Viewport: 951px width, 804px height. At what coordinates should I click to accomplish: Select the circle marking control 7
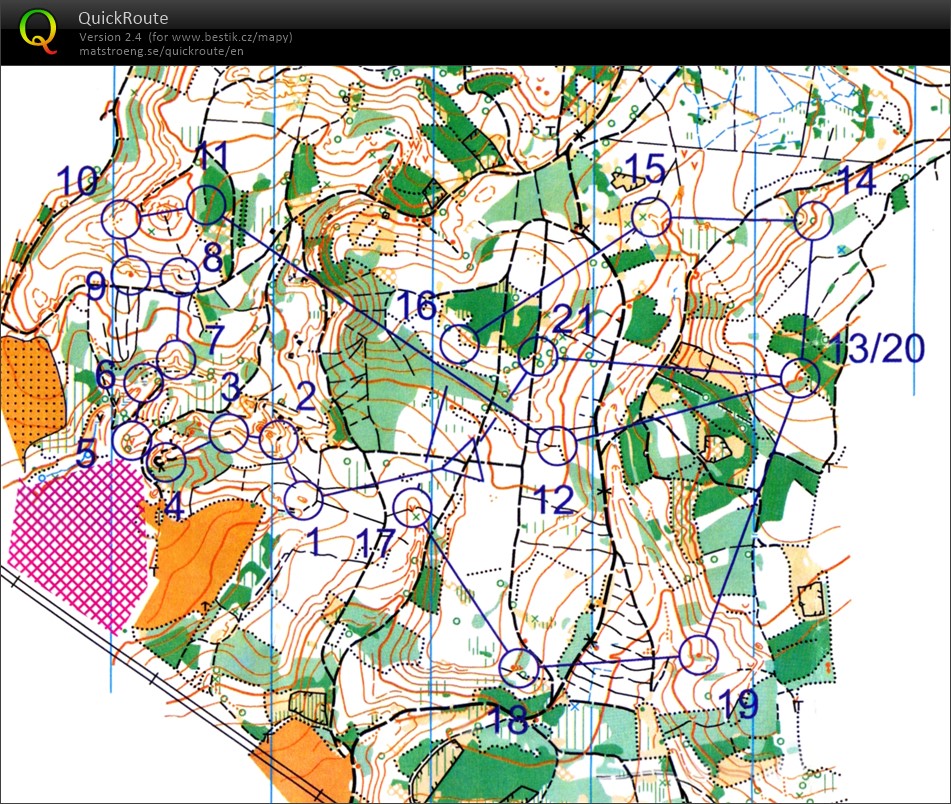coord(176,360)
